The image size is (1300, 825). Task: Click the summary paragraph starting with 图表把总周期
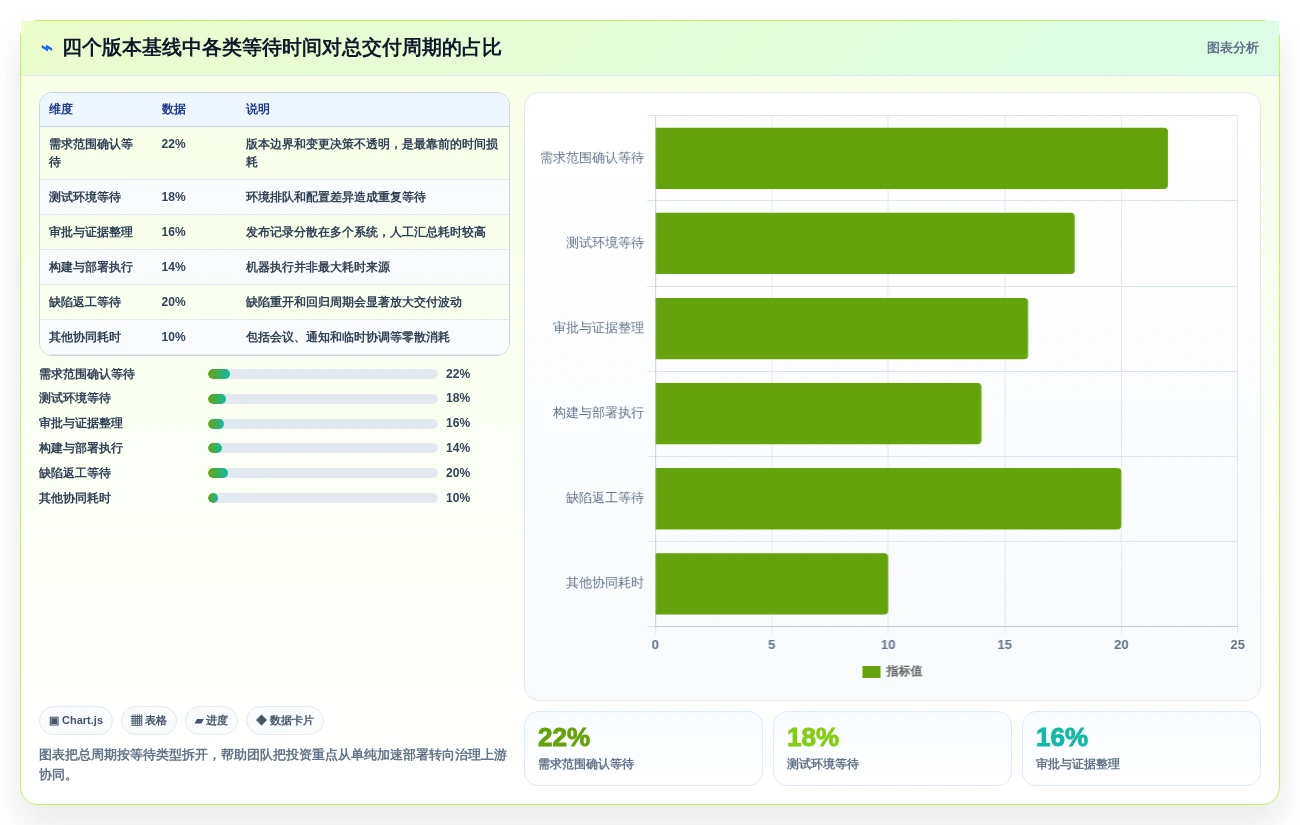tap(273, 765)
